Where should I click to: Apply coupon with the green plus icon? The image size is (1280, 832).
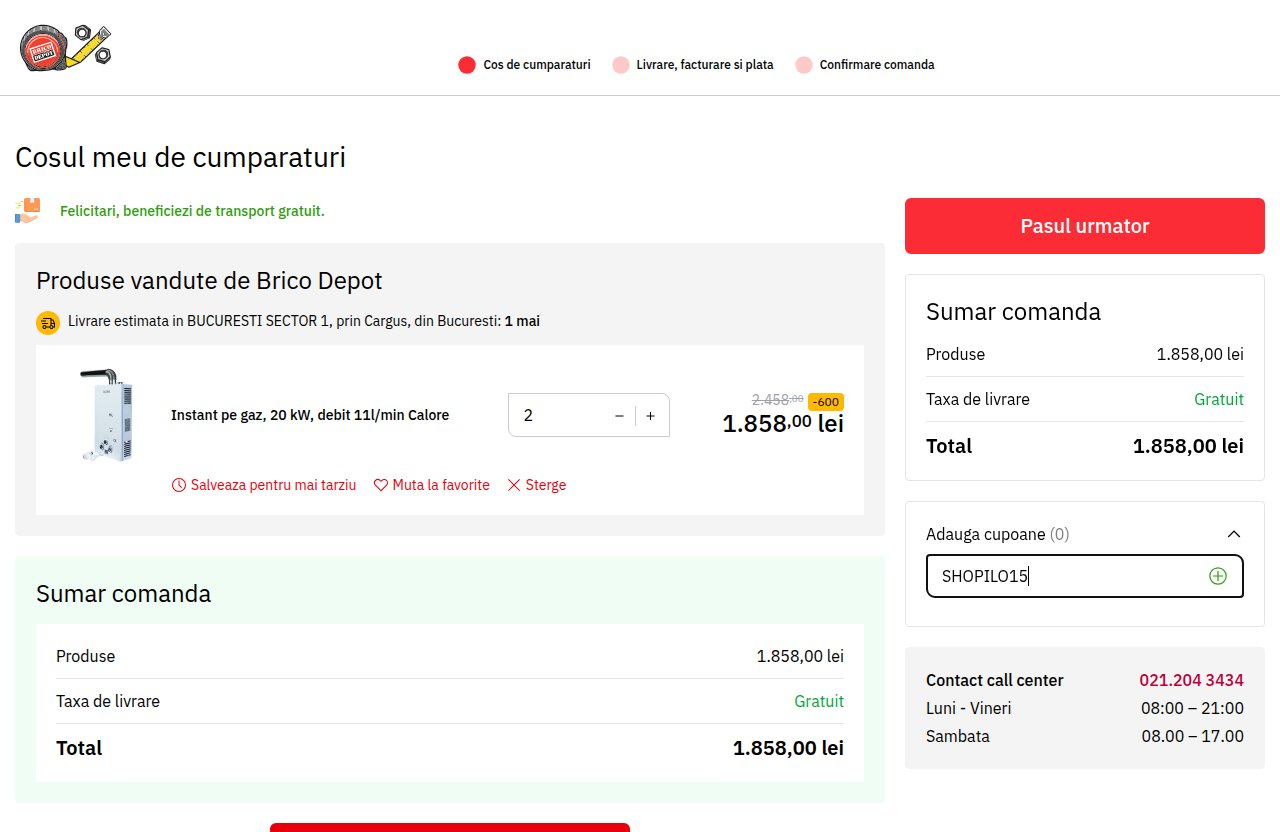(x=1218, y=576)
